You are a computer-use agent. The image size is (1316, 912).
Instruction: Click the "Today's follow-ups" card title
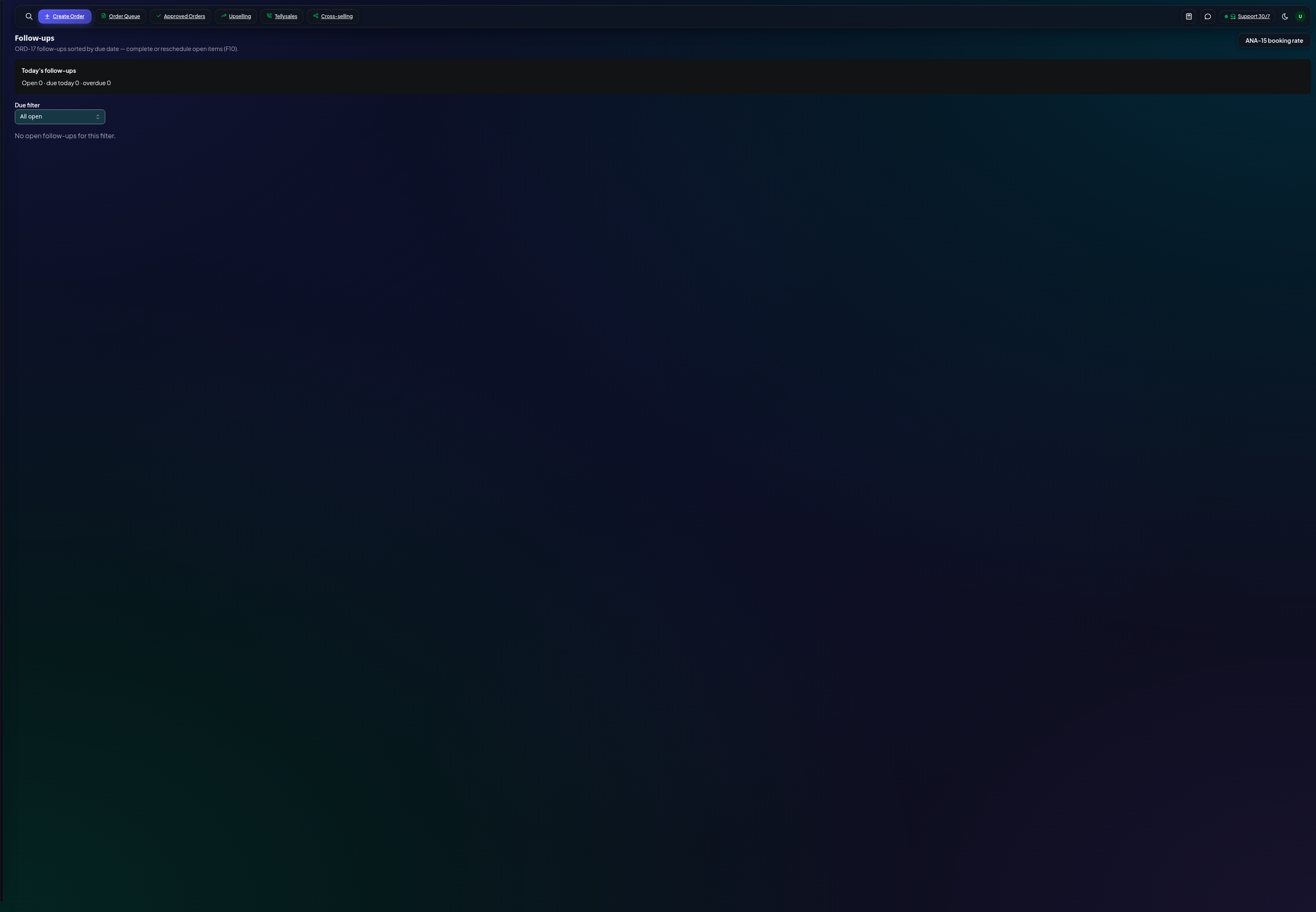point(49,71)
